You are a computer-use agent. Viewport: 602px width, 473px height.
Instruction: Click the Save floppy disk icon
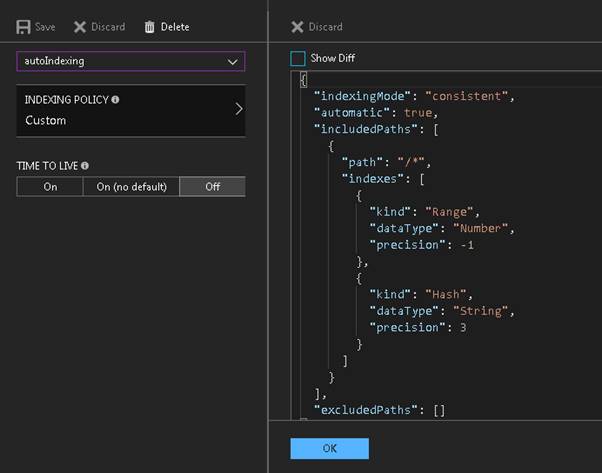(x=23, y=27)
